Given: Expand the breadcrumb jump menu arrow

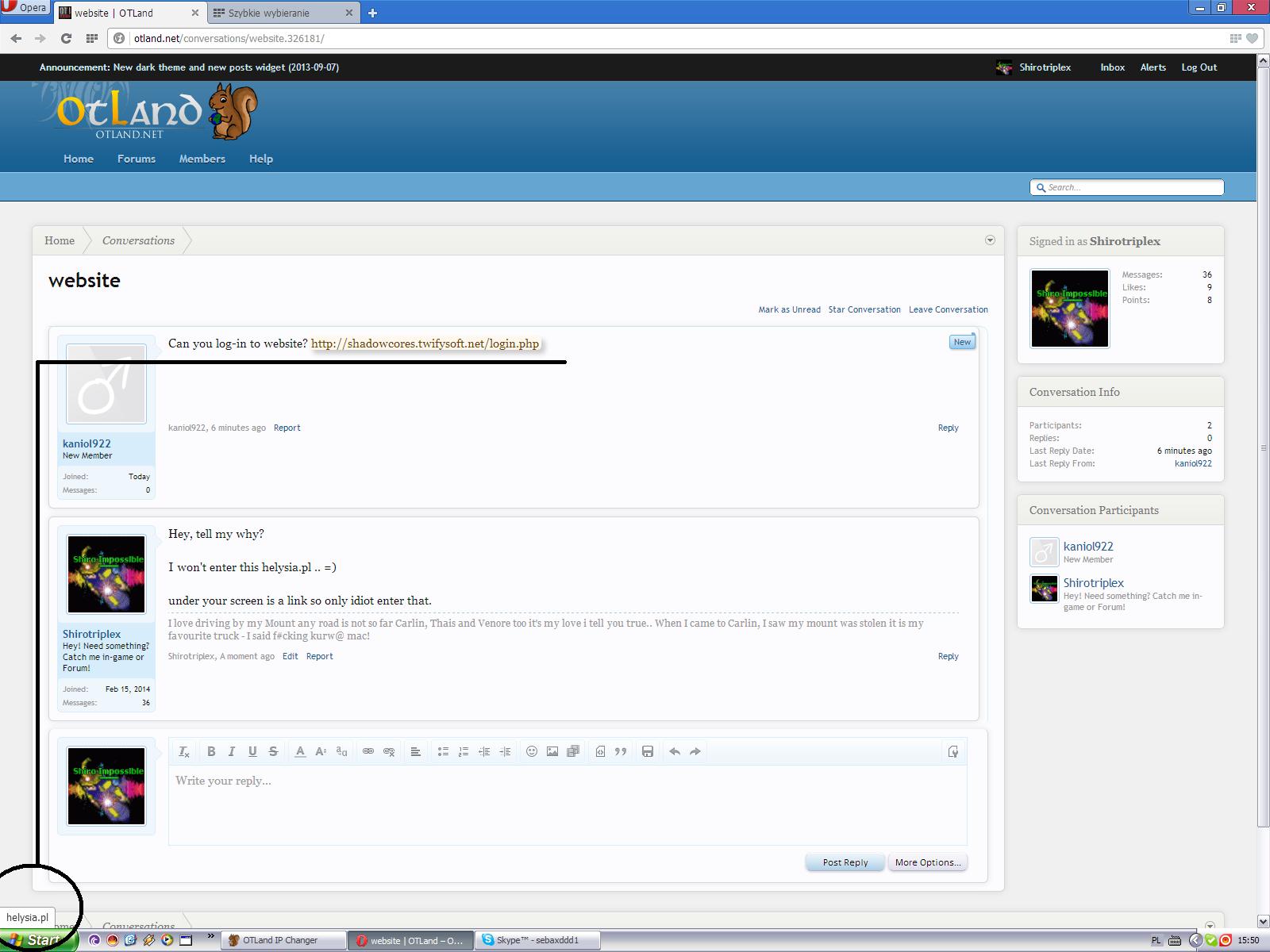Looking at the screenshot, I should click(990, 240).
